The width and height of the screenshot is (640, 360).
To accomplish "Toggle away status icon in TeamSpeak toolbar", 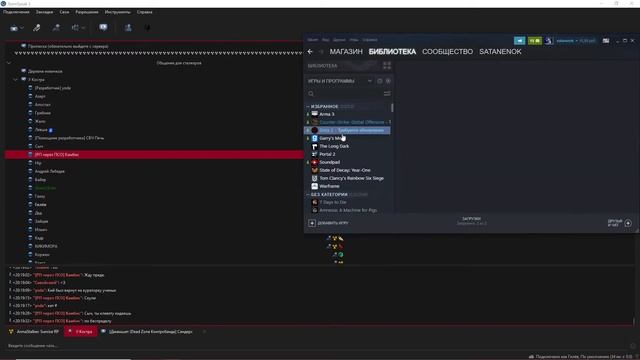I will coord(56,28).
